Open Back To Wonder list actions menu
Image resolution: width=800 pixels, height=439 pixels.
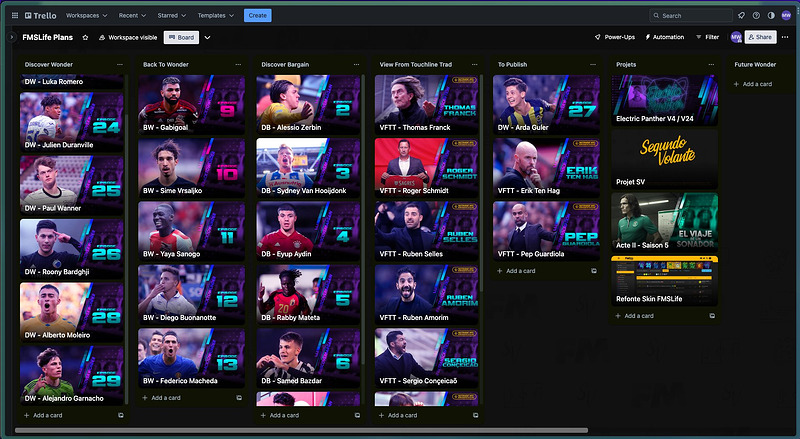[x=238, y=64]
